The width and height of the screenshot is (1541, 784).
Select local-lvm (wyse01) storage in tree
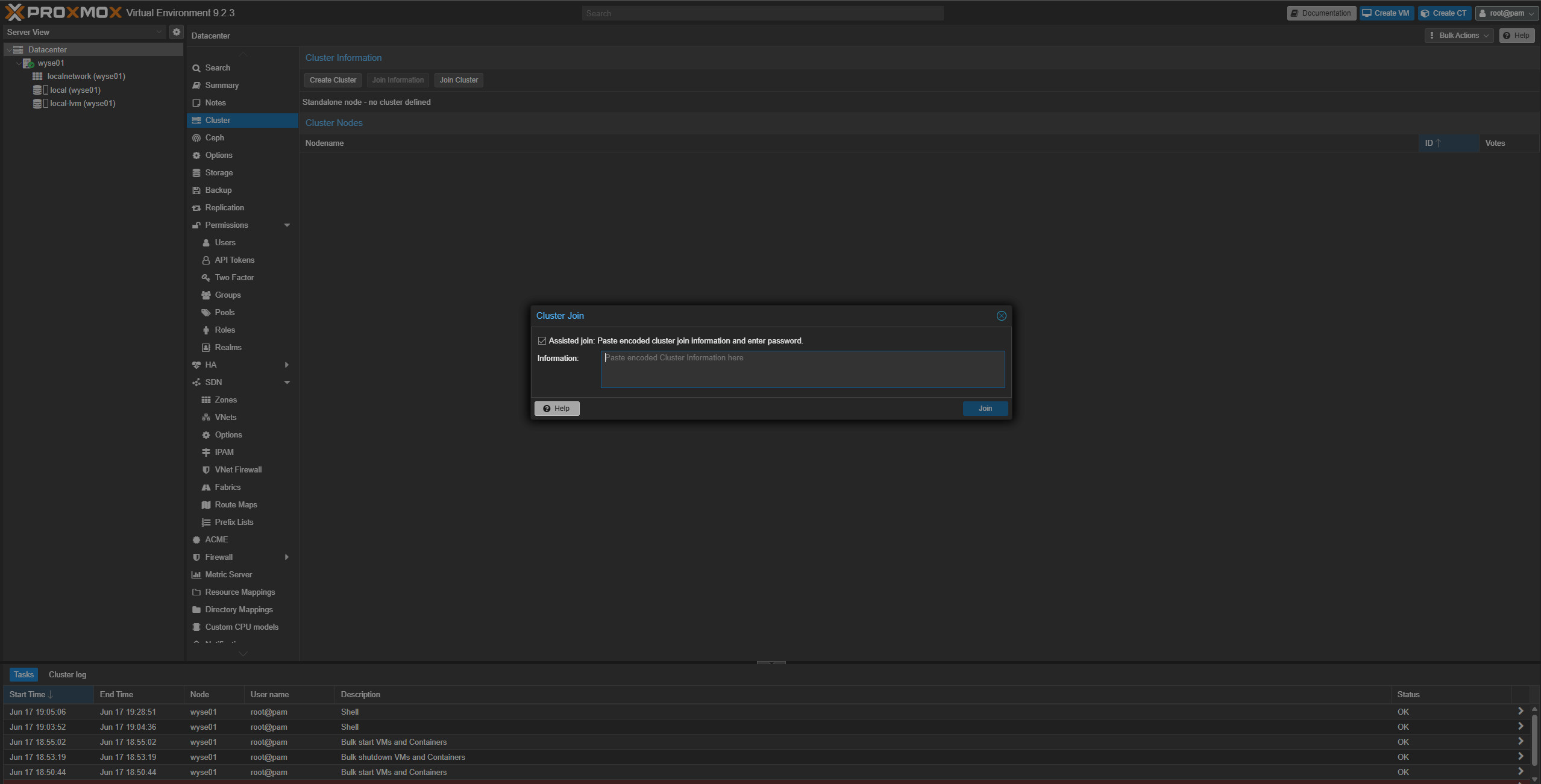click(82, 103)
